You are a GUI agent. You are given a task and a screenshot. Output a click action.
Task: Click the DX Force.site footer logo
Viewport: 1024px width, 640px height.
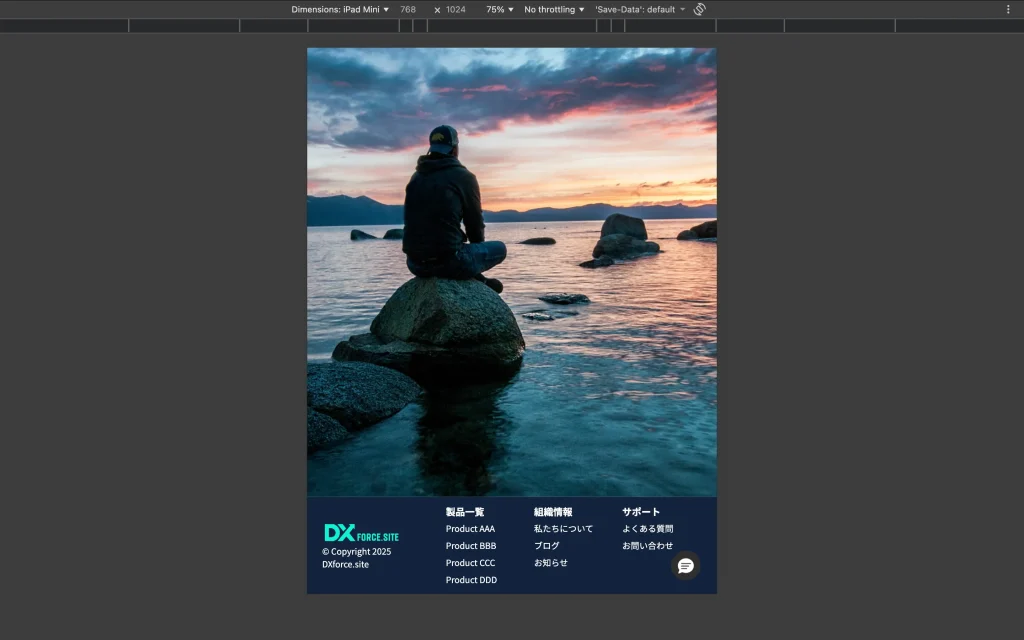361,533
